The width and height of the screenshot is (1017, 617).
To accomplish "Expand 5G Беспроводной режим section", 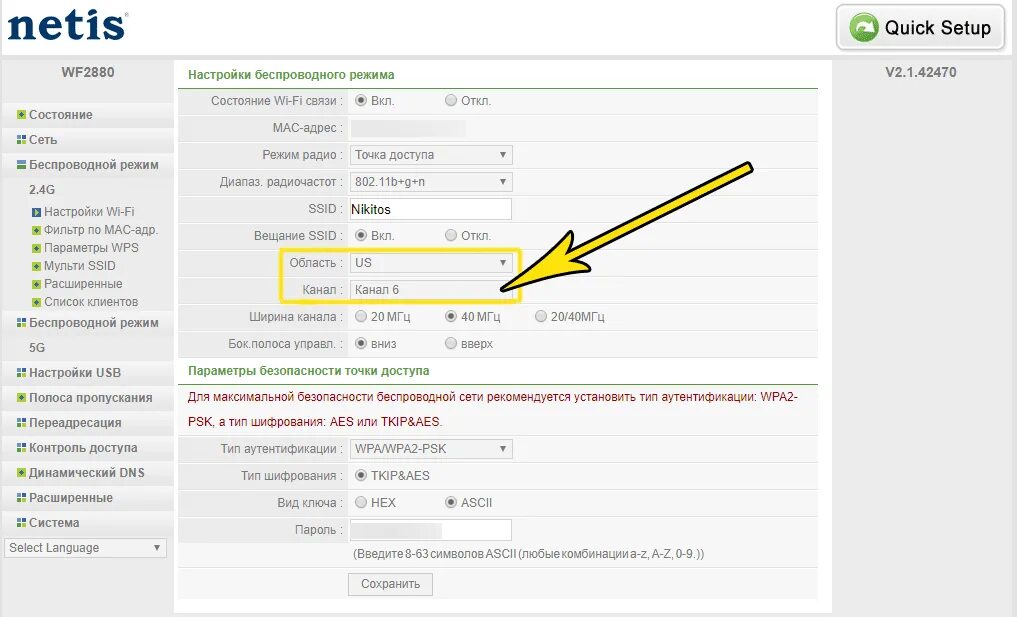I will click(93, 322).
